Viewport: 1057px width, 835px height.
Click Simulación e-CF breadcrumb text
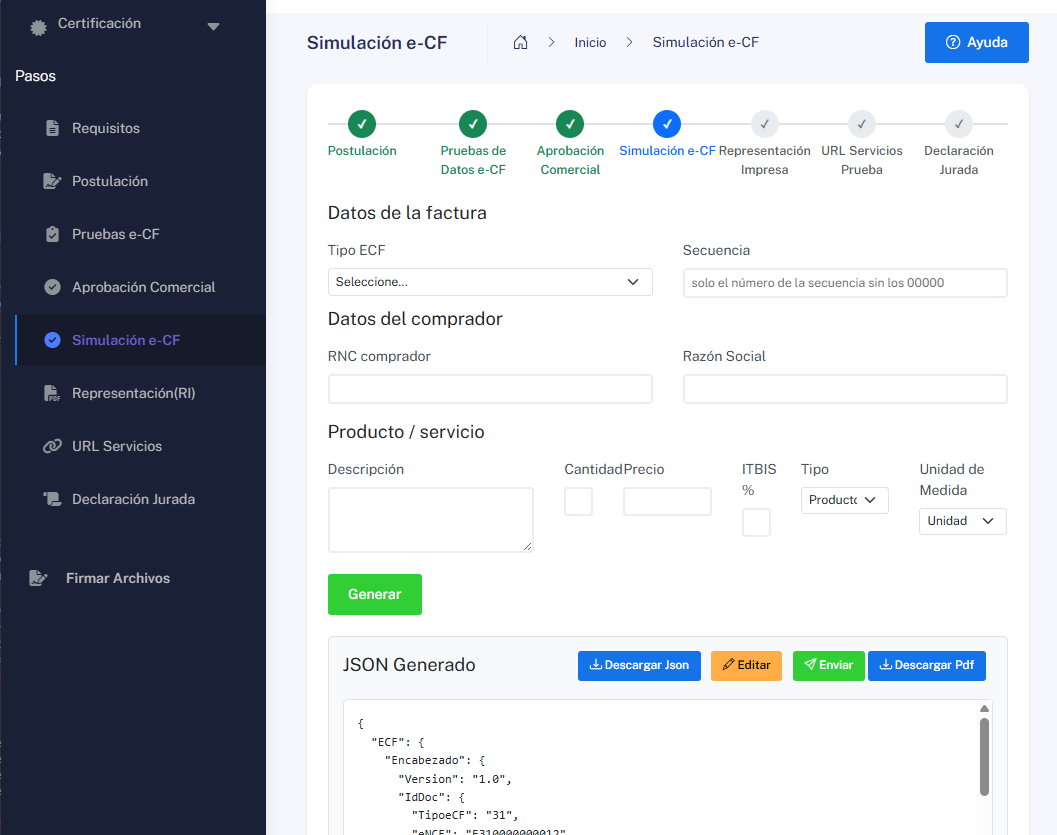click(x=705, y=42)
